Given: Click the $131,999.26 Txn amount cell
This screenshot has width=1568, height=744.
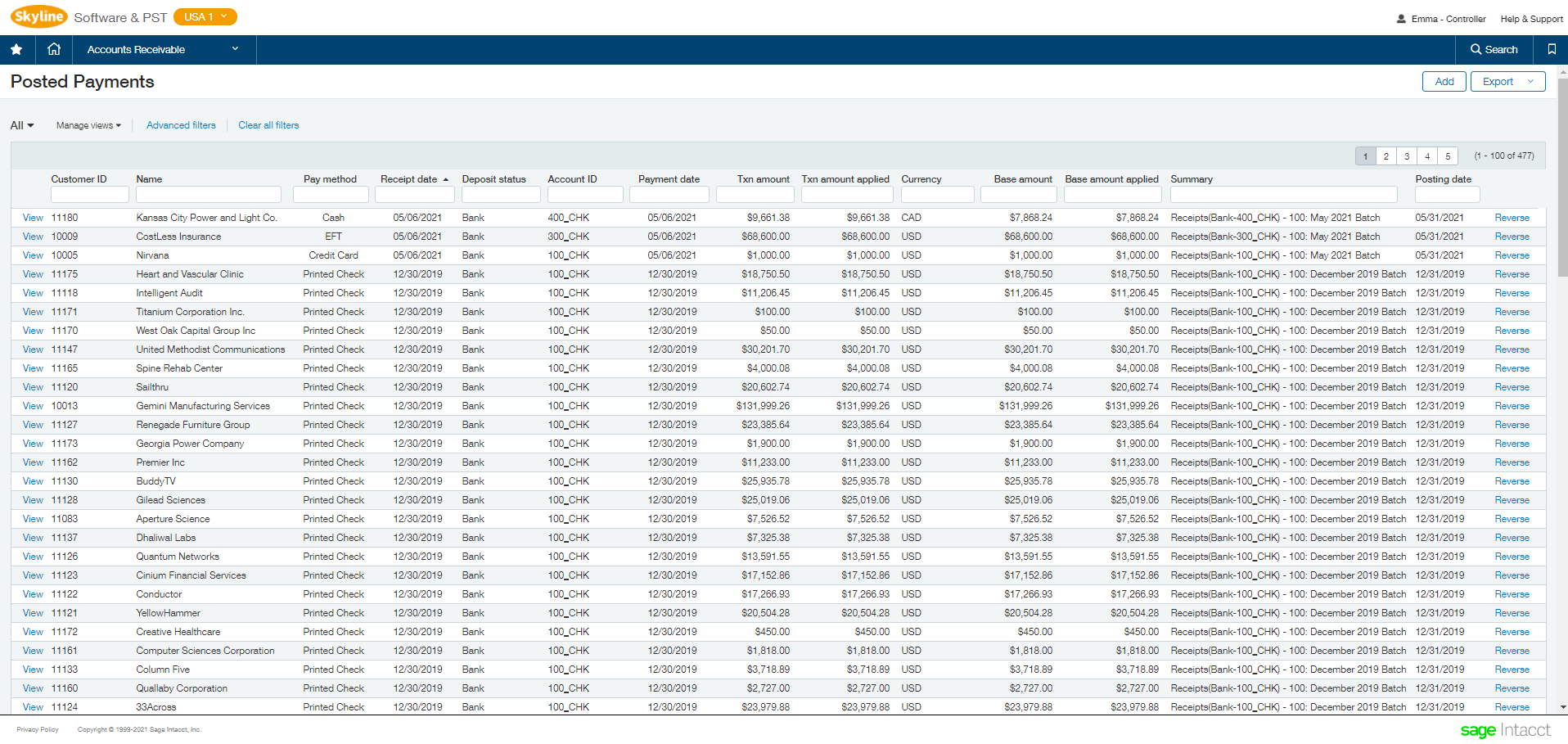Looking at the screenshot, I should [x=763, y=406].
